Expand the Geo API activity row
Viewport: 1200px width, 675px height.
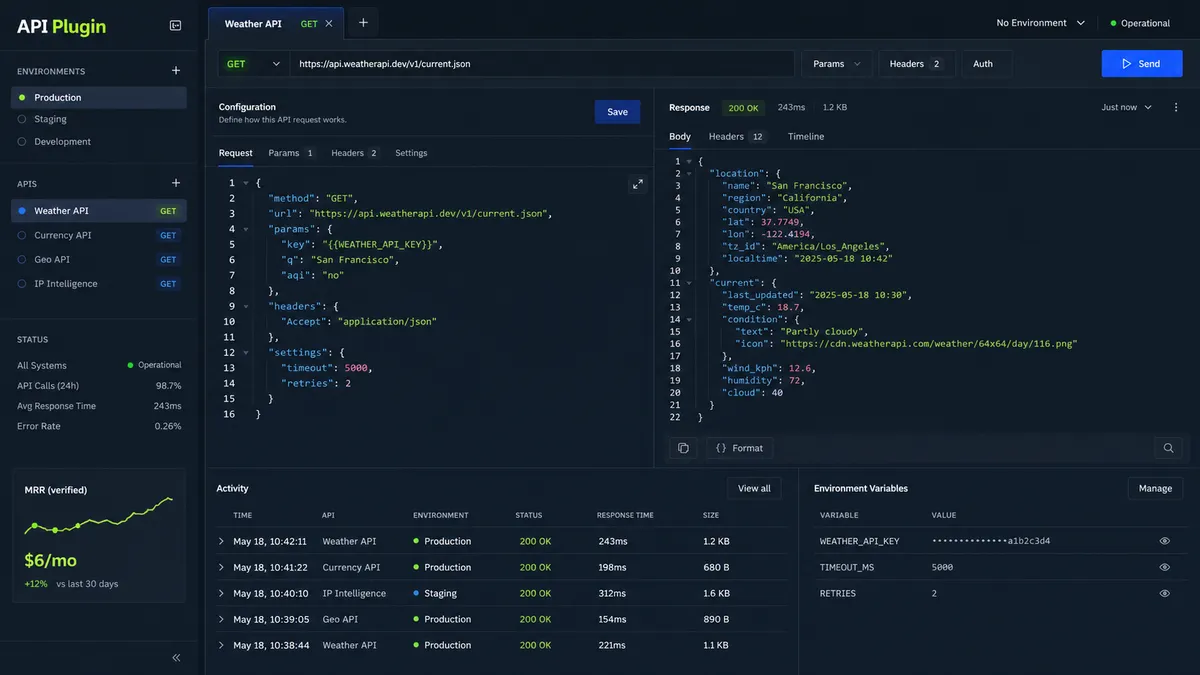pos(221,619)
